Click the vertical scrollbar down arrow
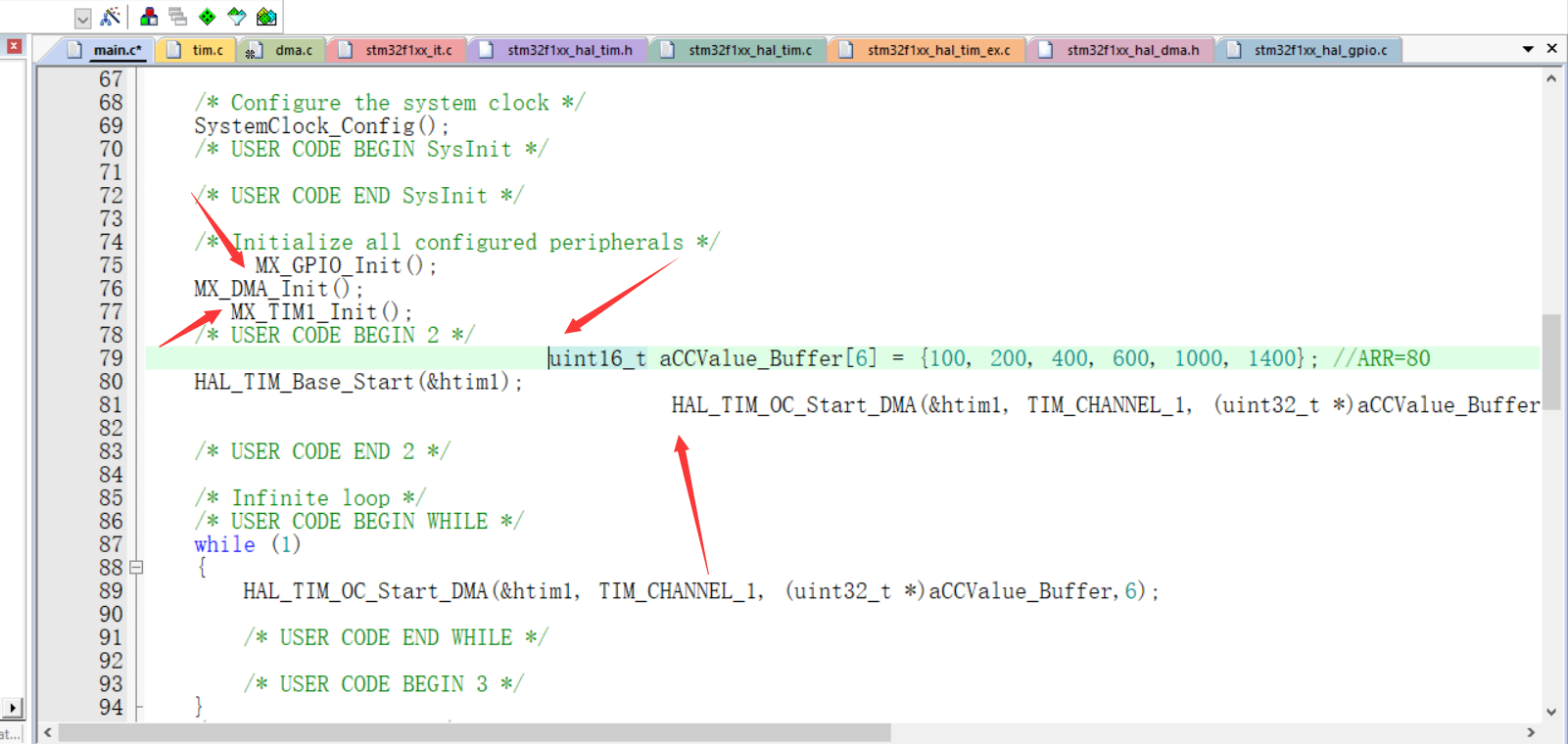The width and height of the screenshot is (1568, 744). click(x=1551, y=712)
